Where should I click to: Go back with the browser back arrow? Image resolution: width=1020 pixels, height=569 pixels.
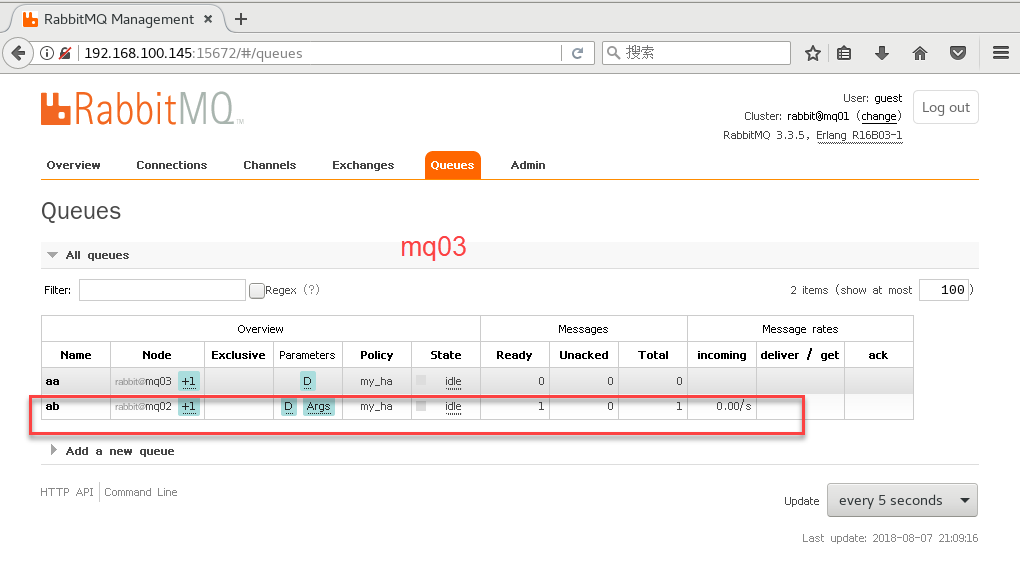tap(19, 53)
